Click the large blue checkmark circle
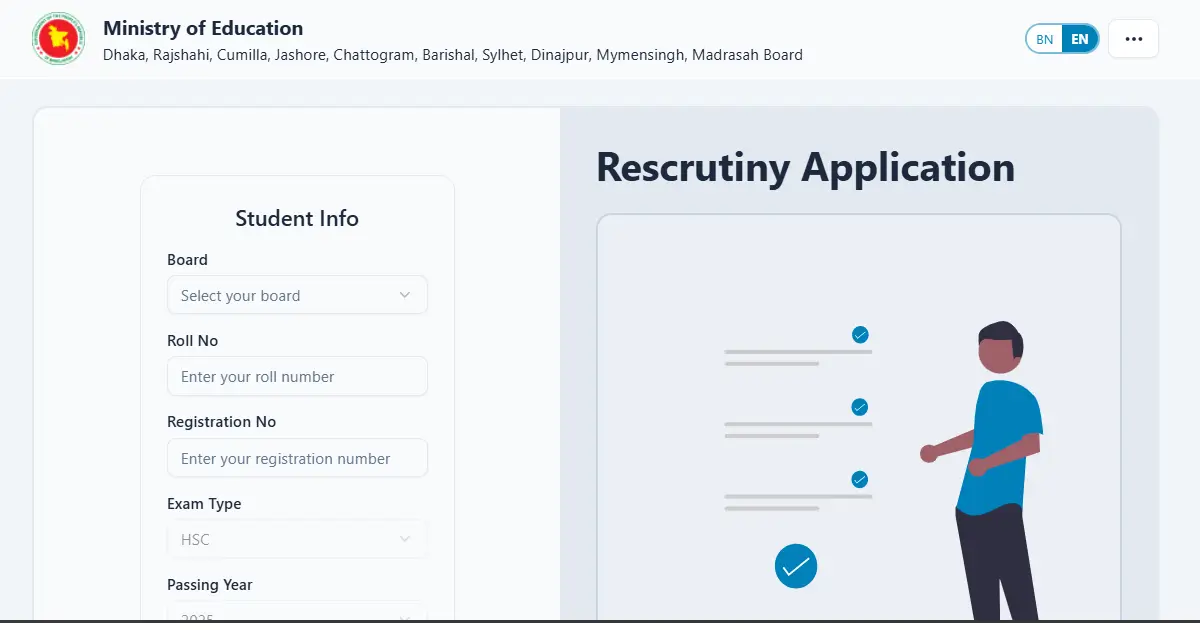Image resolution: width=1200 pixels, height=623 pixels. (x=796, y=566)
